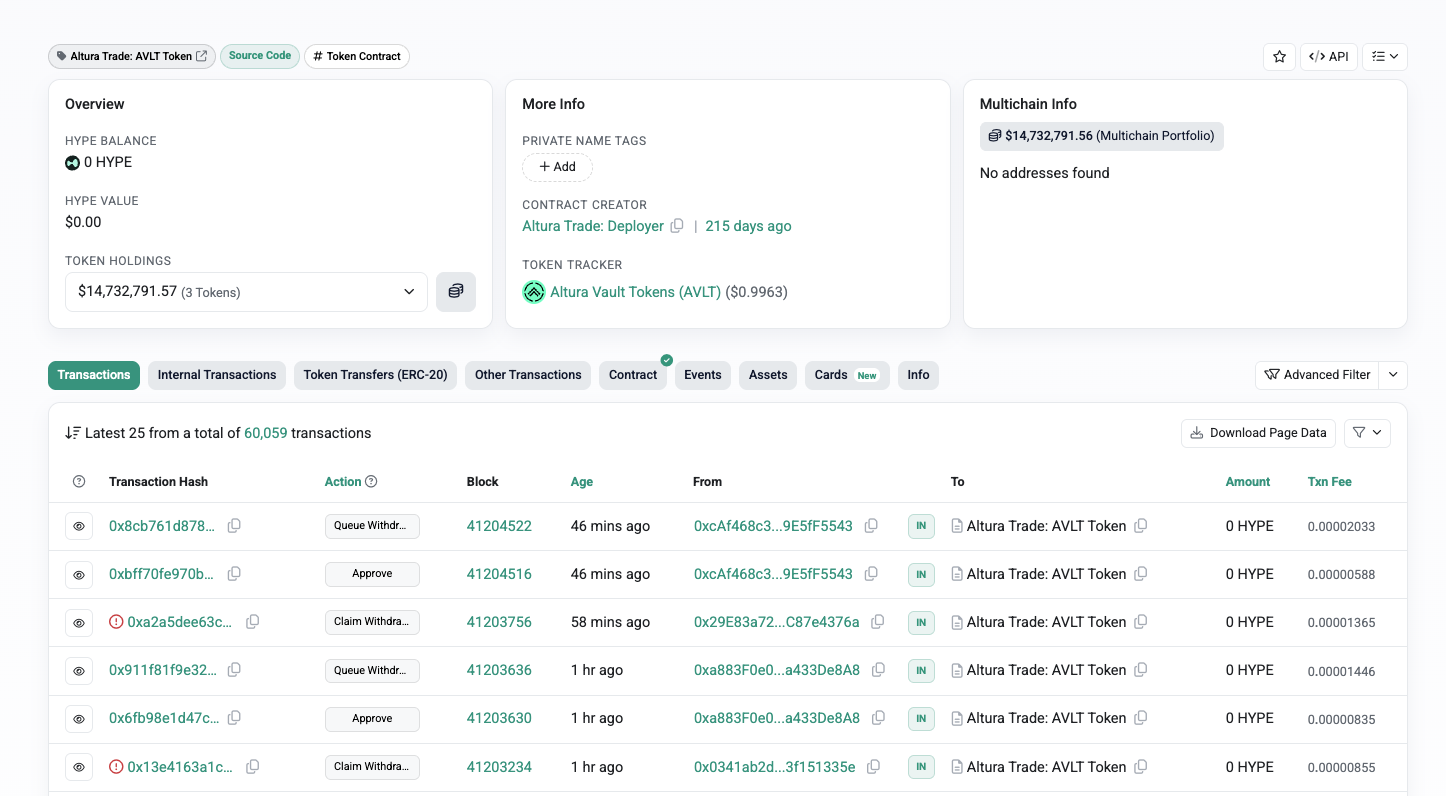Screen dimensions: 1446x796
Task: Click the Advanced Filter button
Action: coord(1318,375)
